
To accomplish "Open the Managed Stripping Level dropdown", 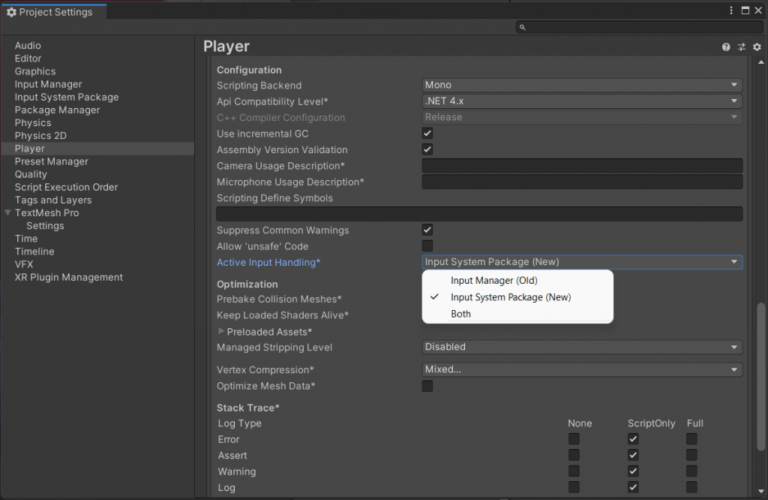I will (x=582, y=347).
